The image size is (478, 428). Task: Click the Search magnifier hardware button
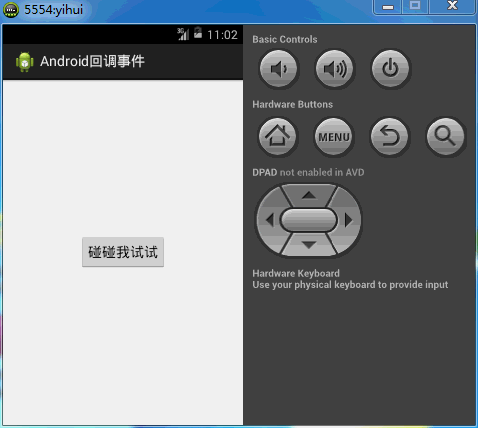pos(446,136)
